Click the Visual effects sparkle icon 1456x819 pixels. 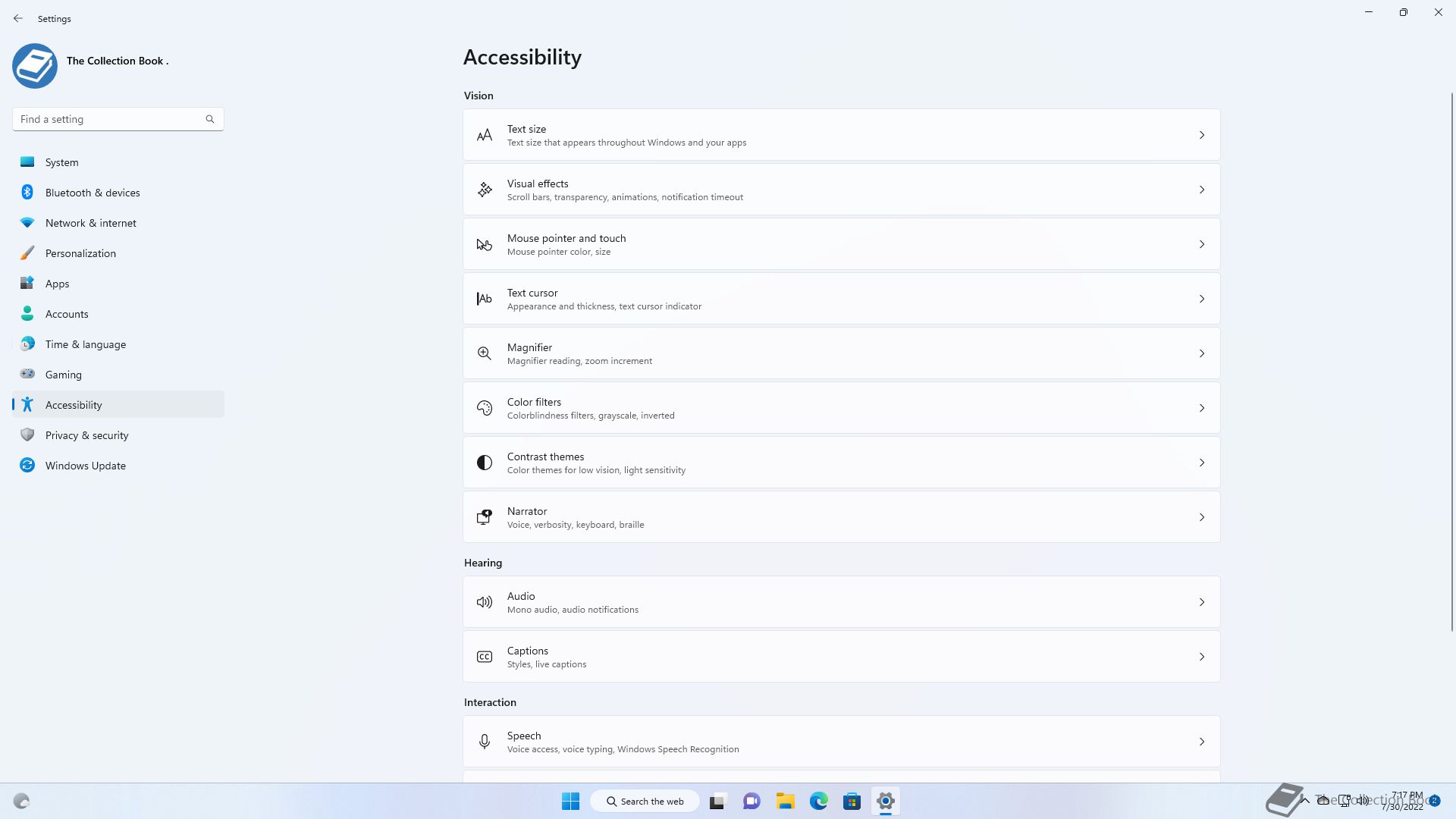(485, 190)
